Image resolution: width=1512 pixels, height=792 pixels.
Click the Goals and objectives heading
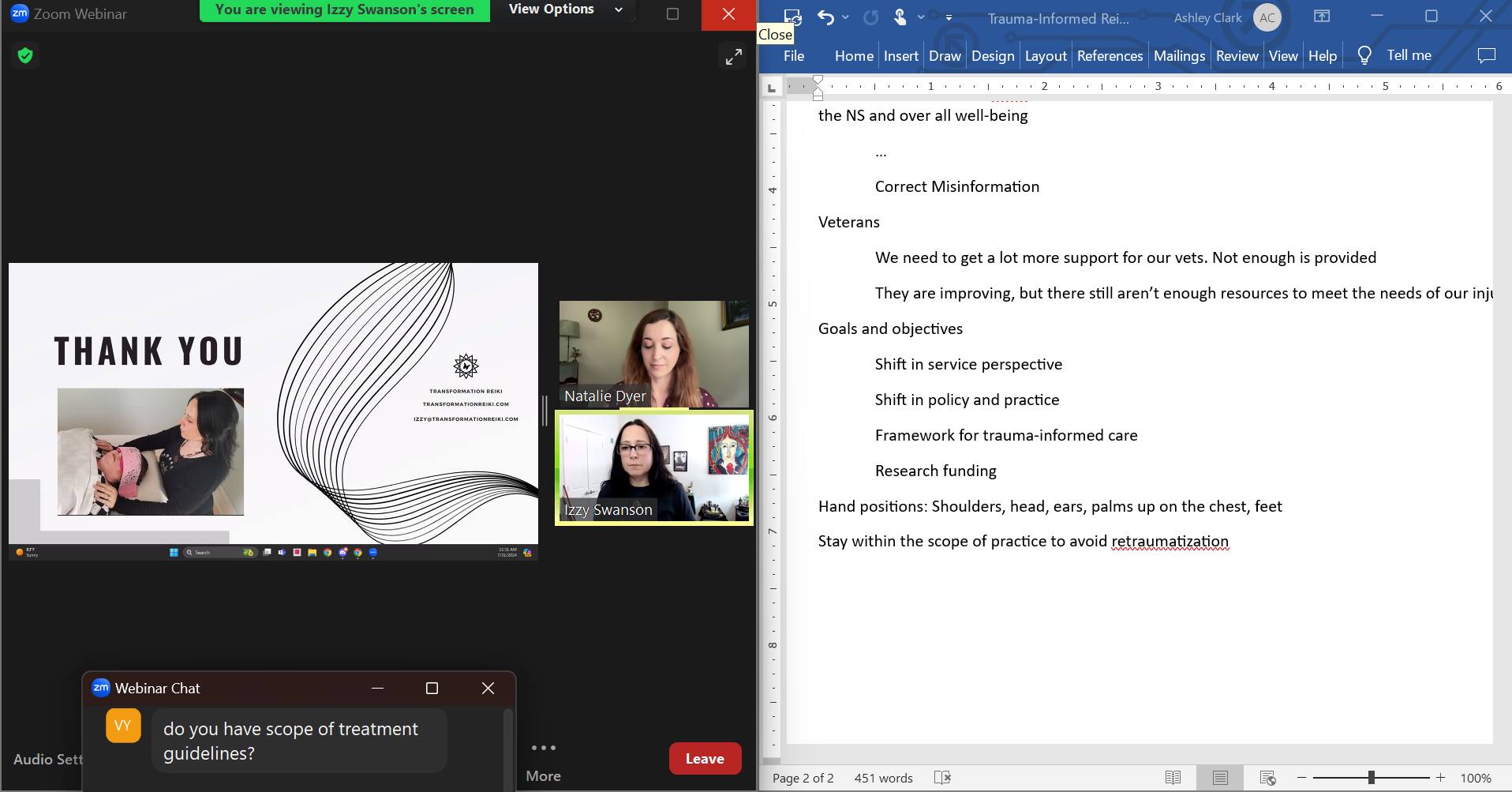click(x=890, y=328)
